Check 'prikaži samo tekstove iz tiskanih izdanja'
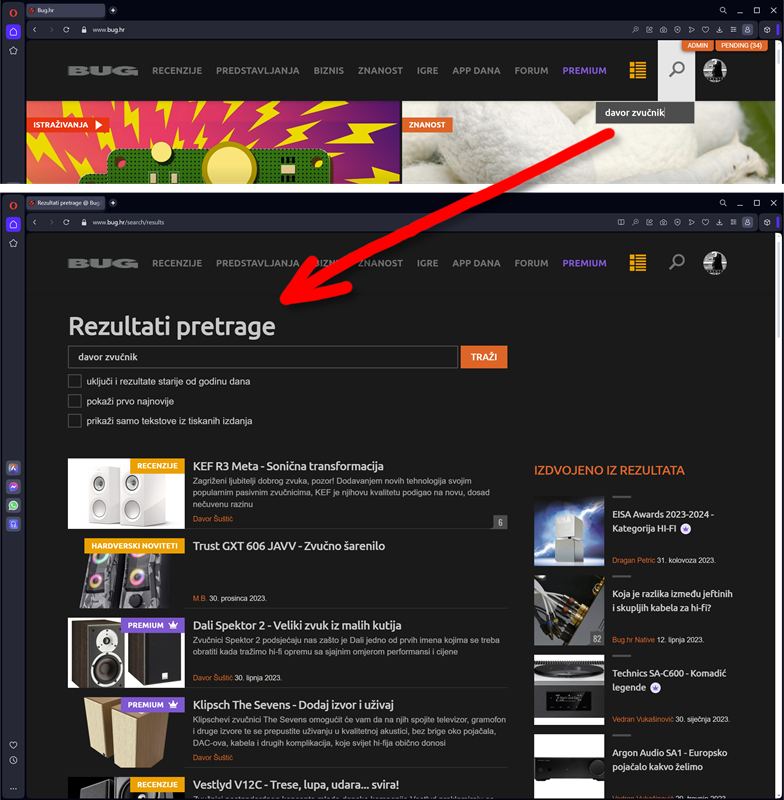The image size is (784, 800). coord(74,421)
